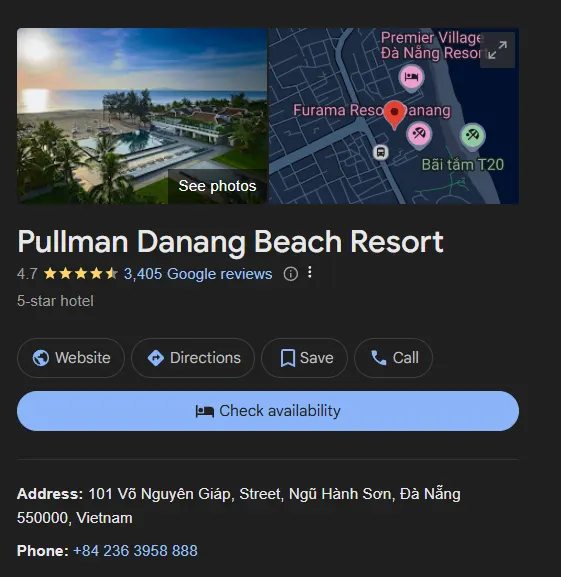The width and height of the screenshot is (561, 577).
Task: Expand the map to full view
Action: [497, 50]
